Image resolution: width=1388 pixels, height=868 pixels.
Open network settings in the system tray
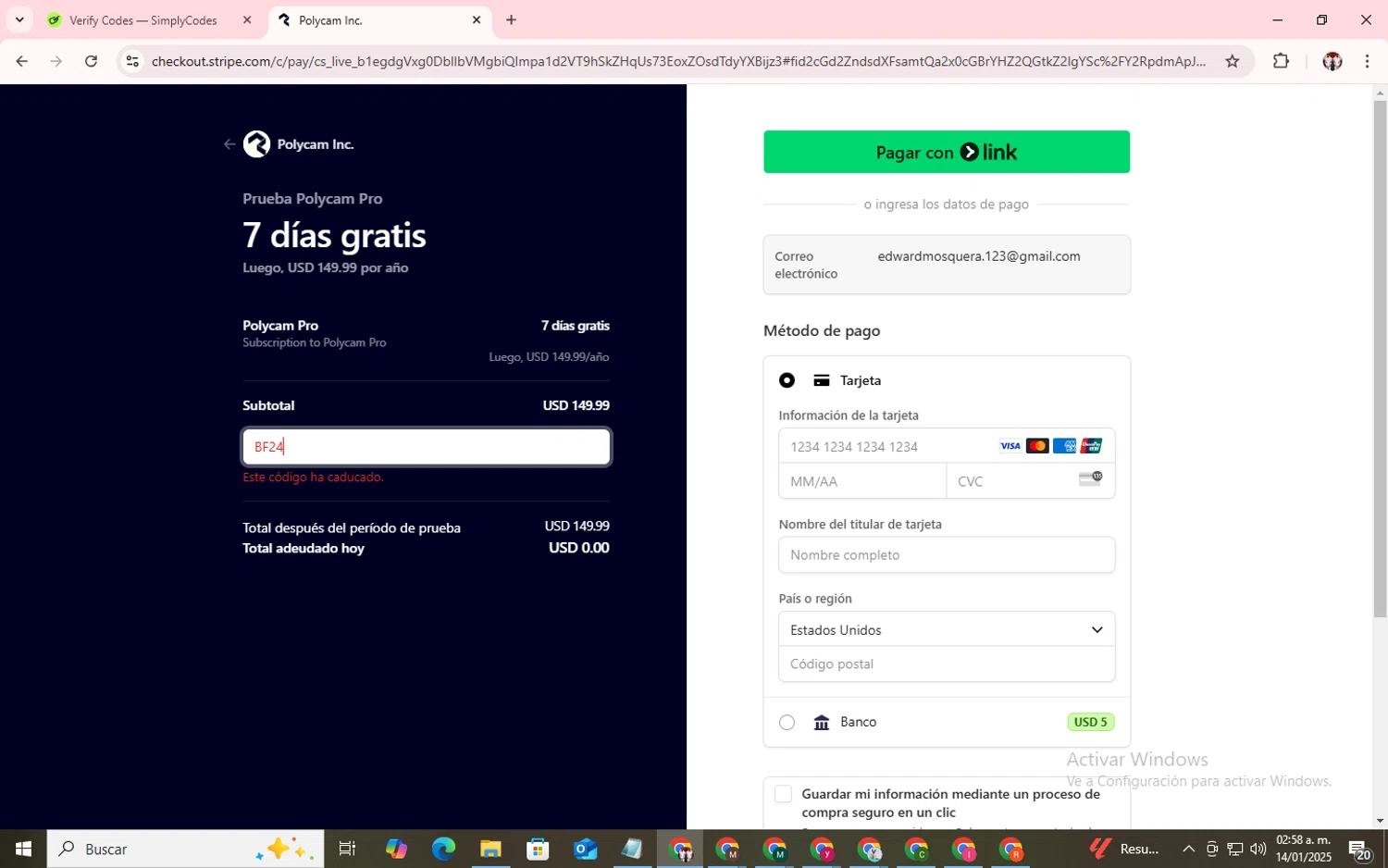pos(1234,849)
